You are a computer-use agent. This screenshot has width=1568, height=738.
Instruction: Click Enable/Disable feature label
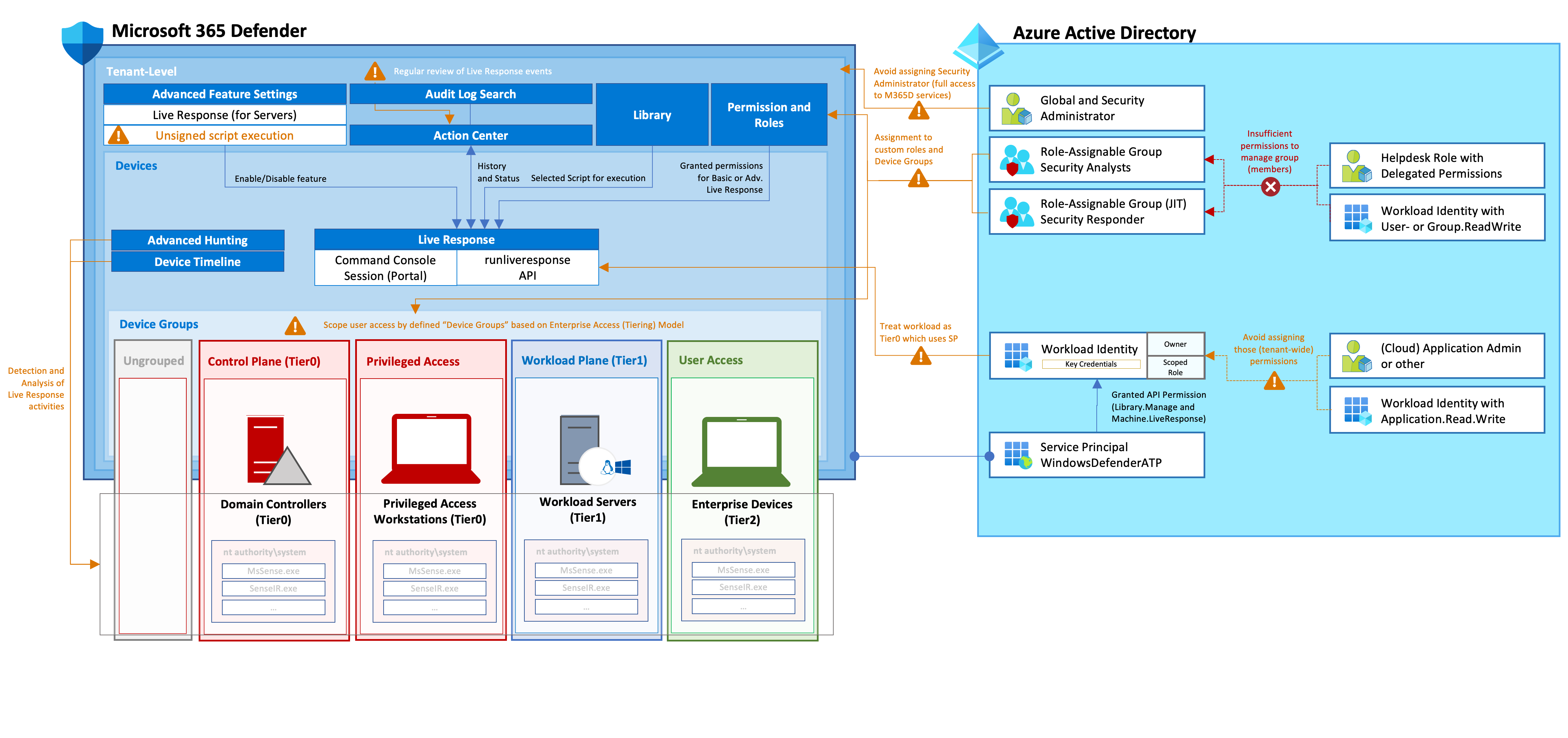pos(281,178)
